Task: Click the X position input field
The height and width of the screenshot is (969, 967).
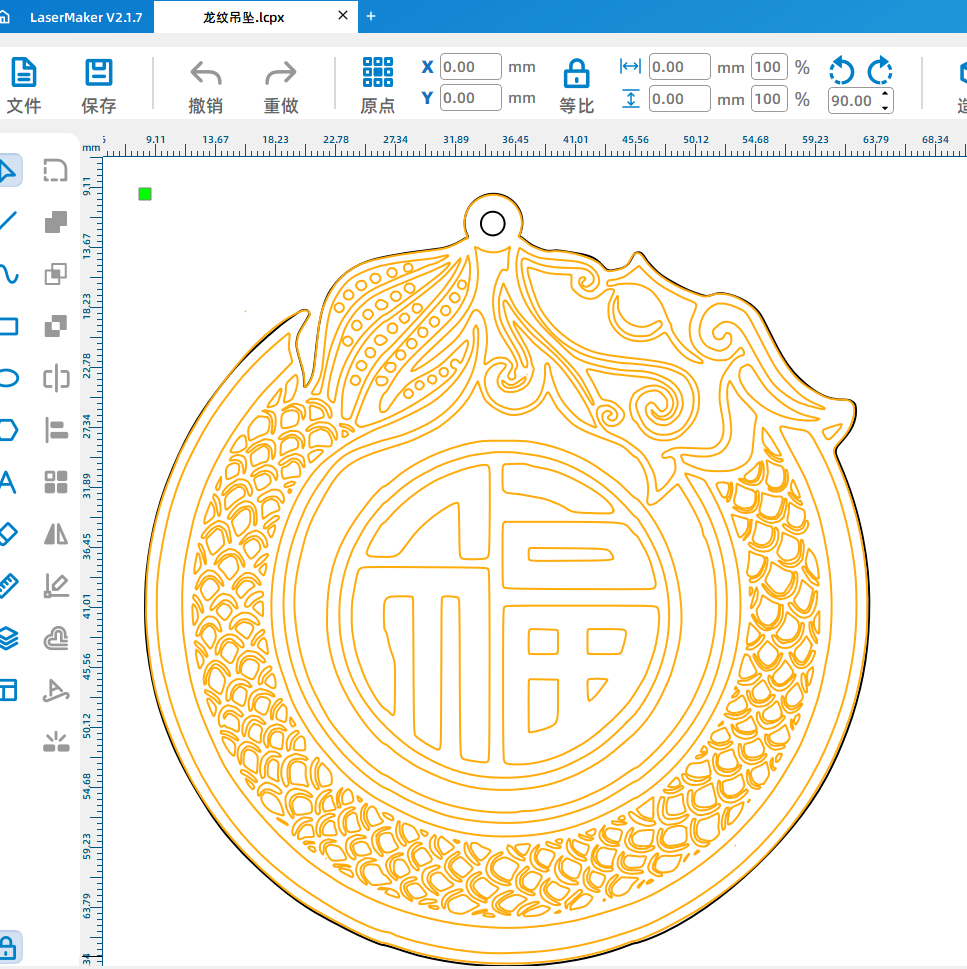Action: (470, 67)
